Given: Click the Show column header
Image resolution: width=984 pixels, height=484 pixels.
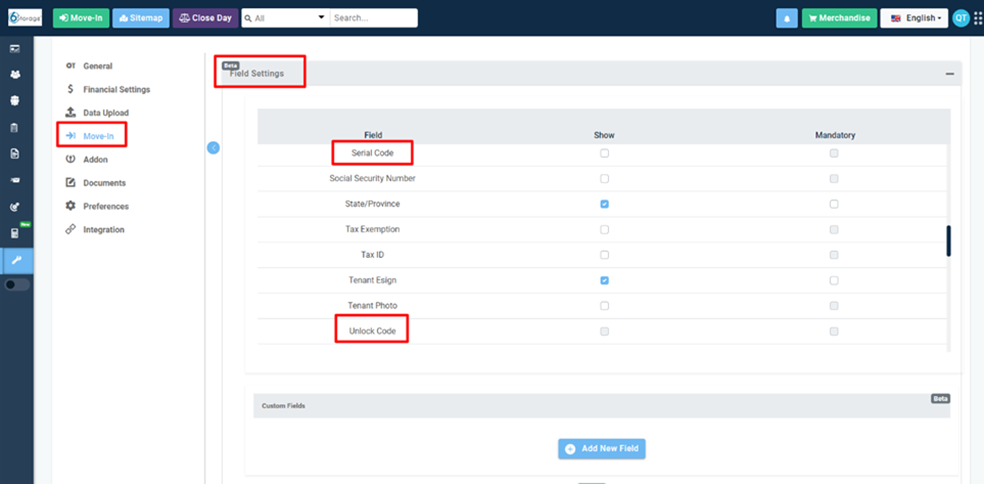Looking at the screenshot, I should pyautogui.click(x=604, y=135).
